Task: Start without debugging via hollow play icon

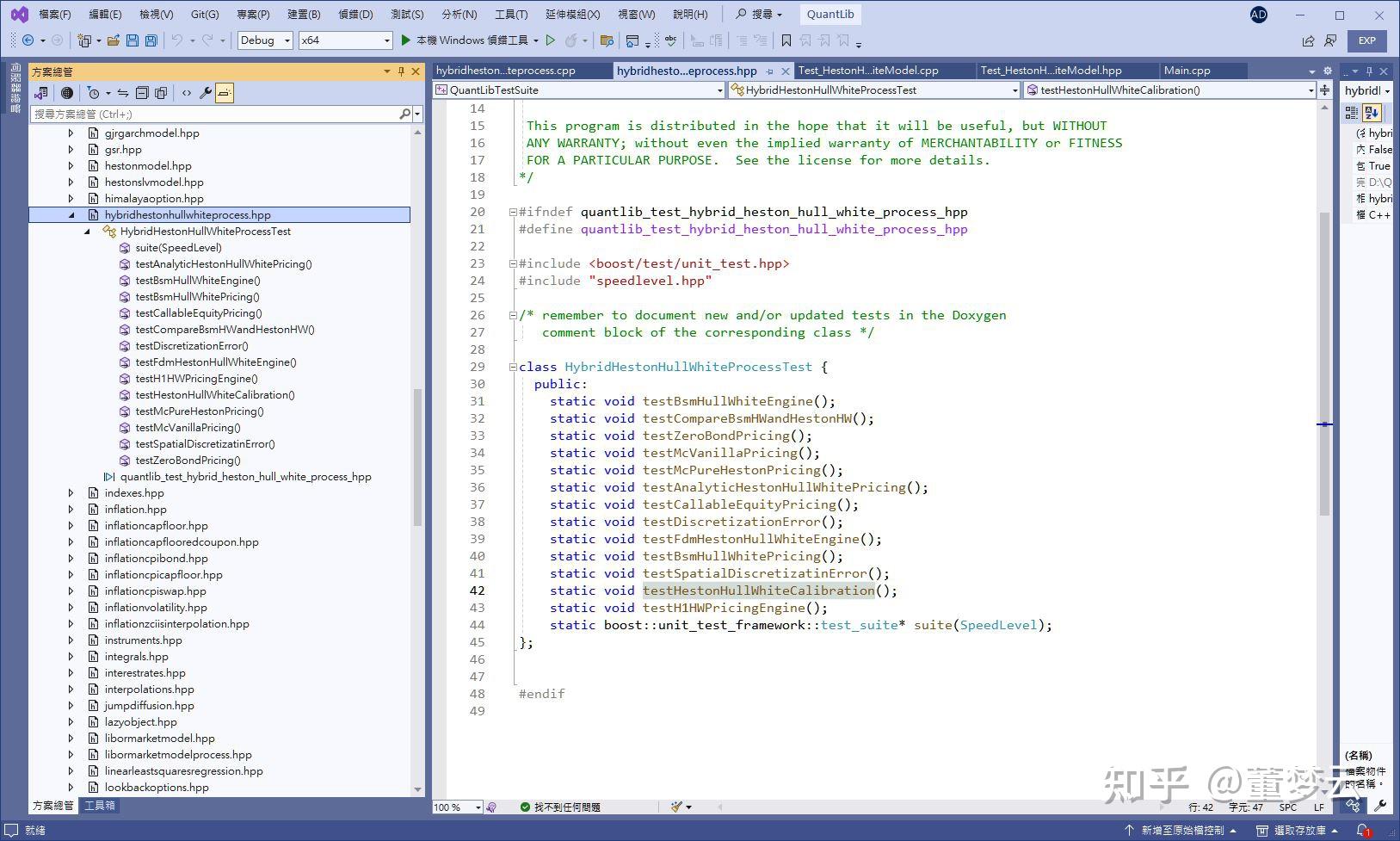Action: click(551, 40)
